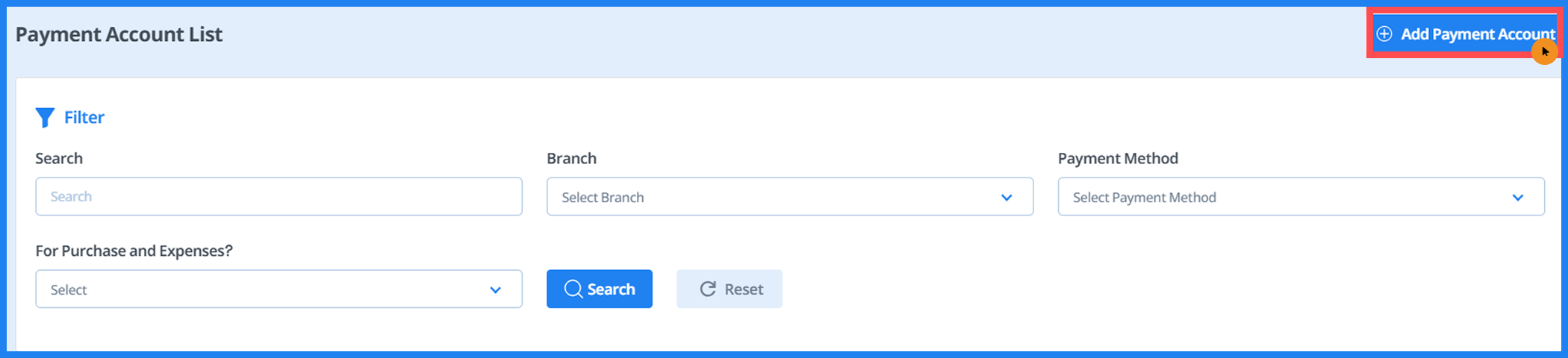
Task: Click the chevron arrow in Branch field
Action: pyautogui.click(x=1007, y=198)
